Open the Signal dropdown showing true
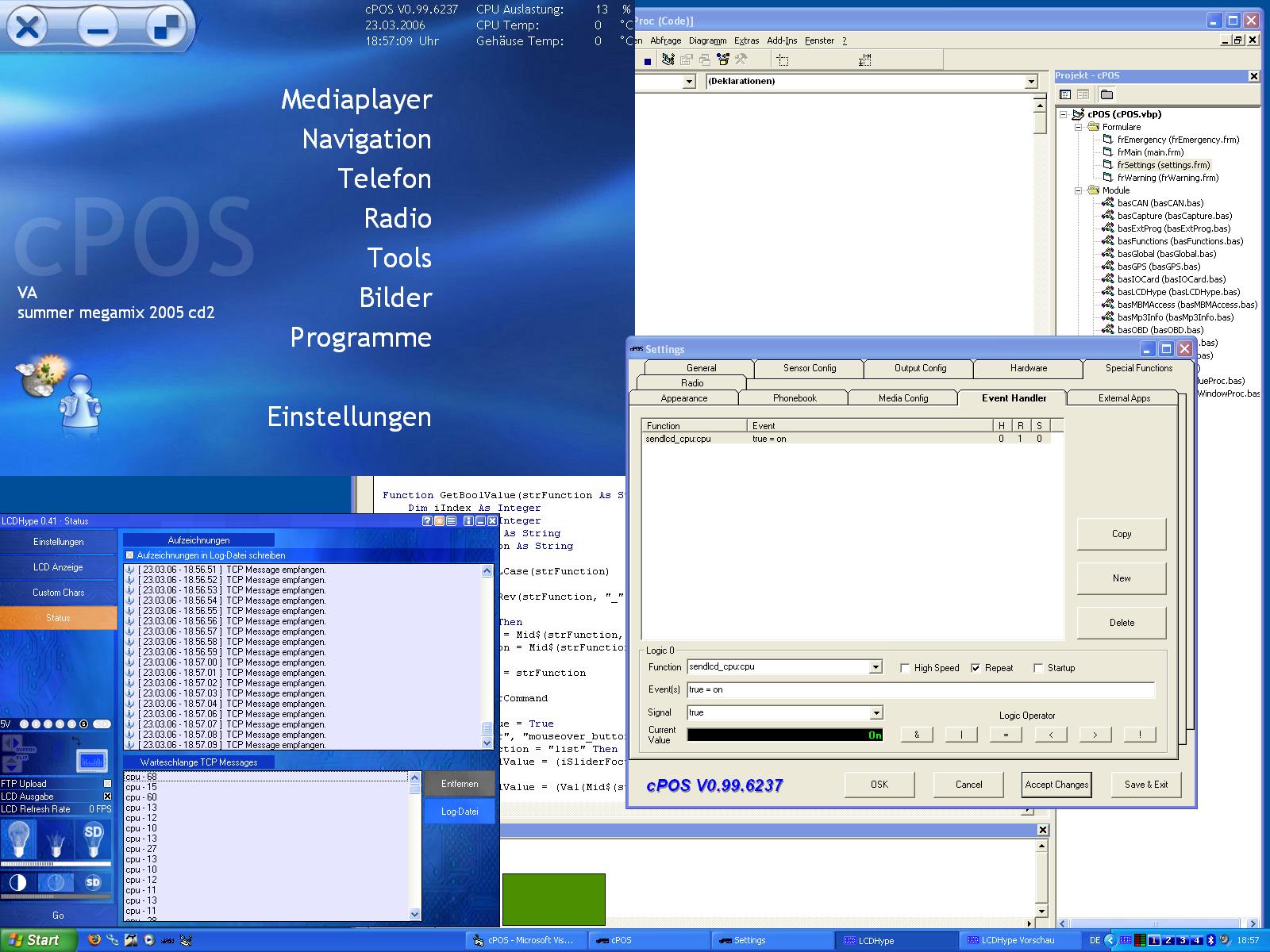This screenshot has width=1270, height=952. pos(876,713)
